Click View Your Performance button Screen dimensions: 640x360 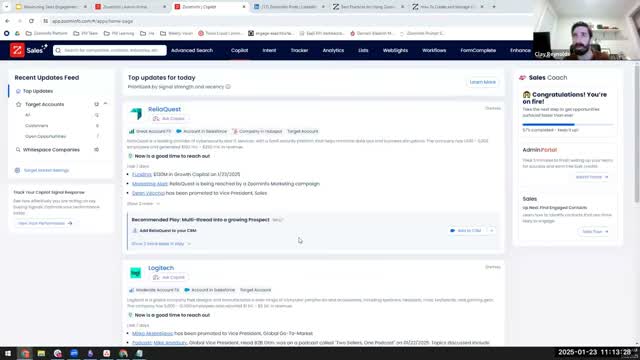(45, 223)
